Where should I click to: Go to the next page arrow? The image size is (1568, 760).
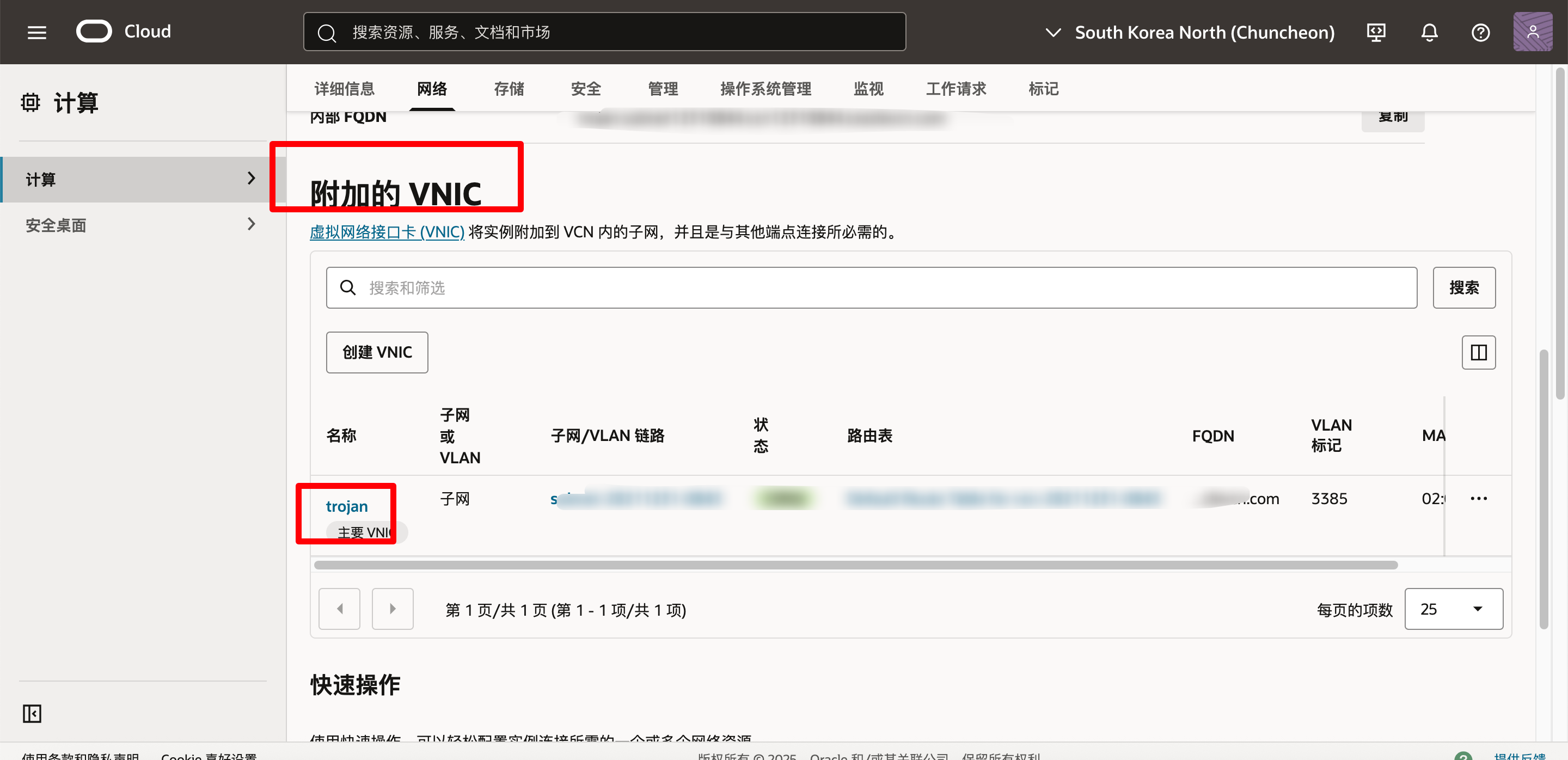point(393,609)
